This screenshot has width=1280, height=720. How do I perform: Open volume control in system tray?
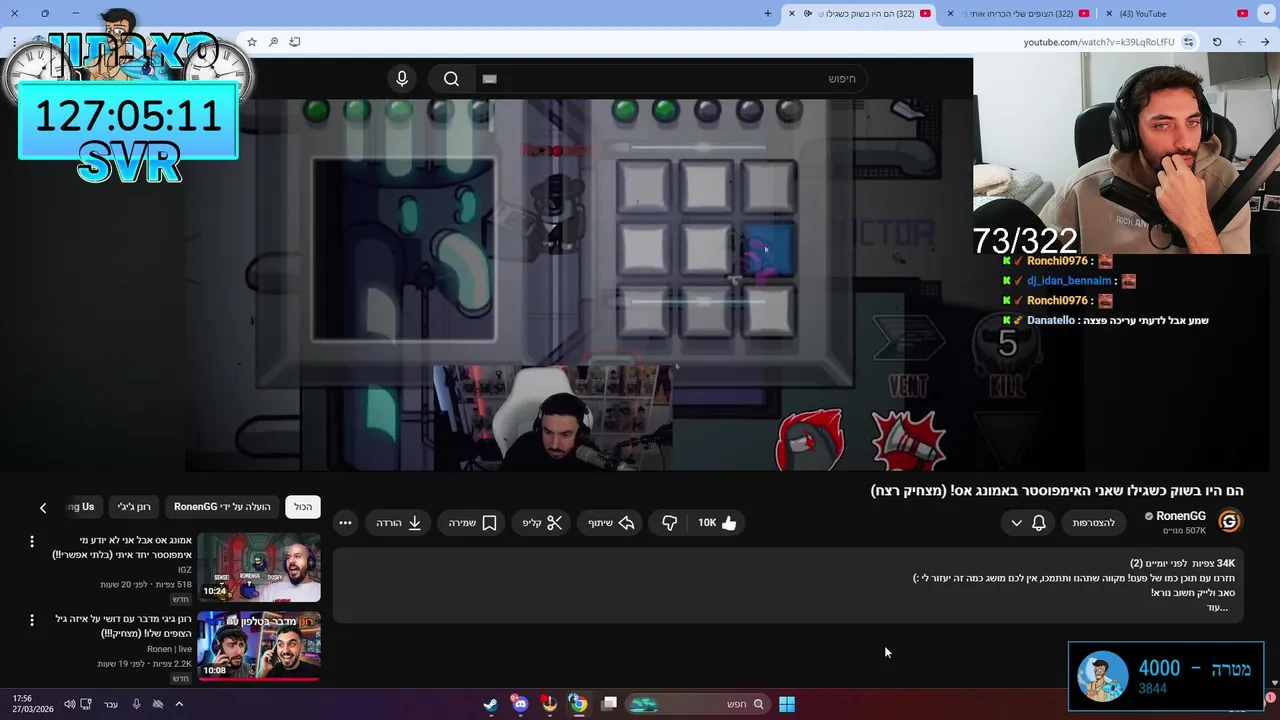click(x=69, y=704)
